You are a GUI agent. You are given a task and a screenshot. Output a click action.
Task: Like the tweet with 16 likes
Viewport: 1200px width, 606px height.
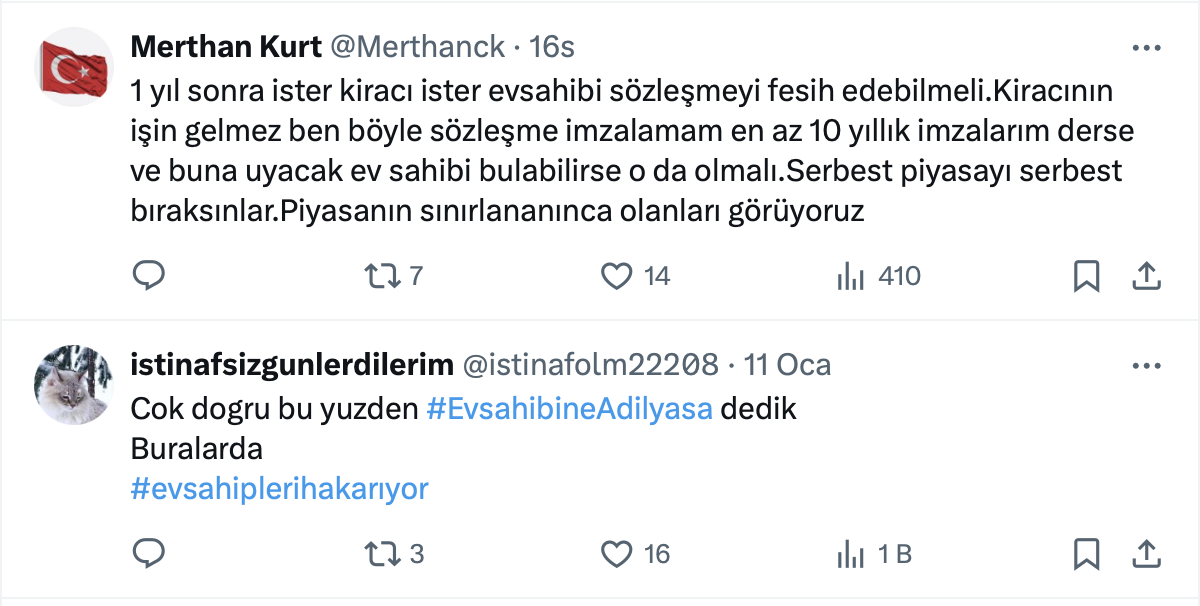pos(636,553)
